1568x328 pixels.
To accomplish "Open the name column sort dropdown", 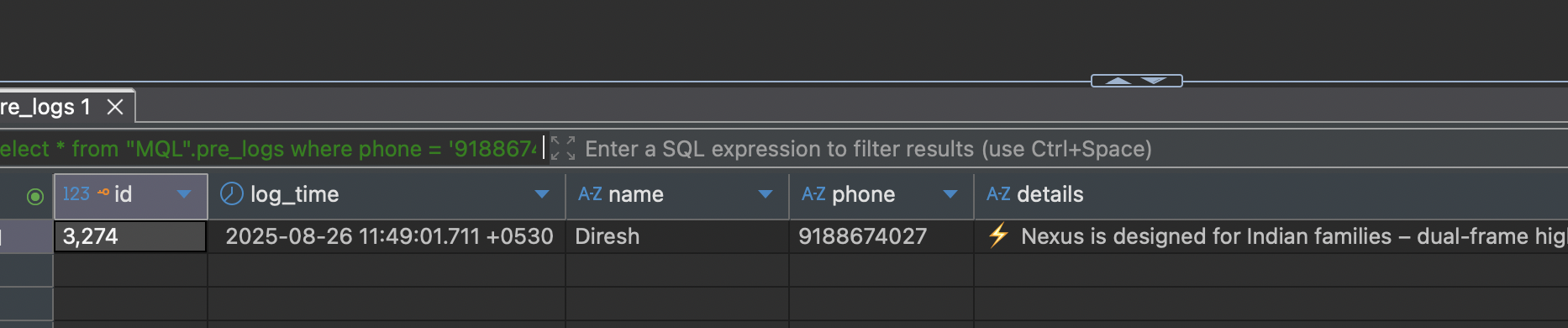I will [766, 194].
